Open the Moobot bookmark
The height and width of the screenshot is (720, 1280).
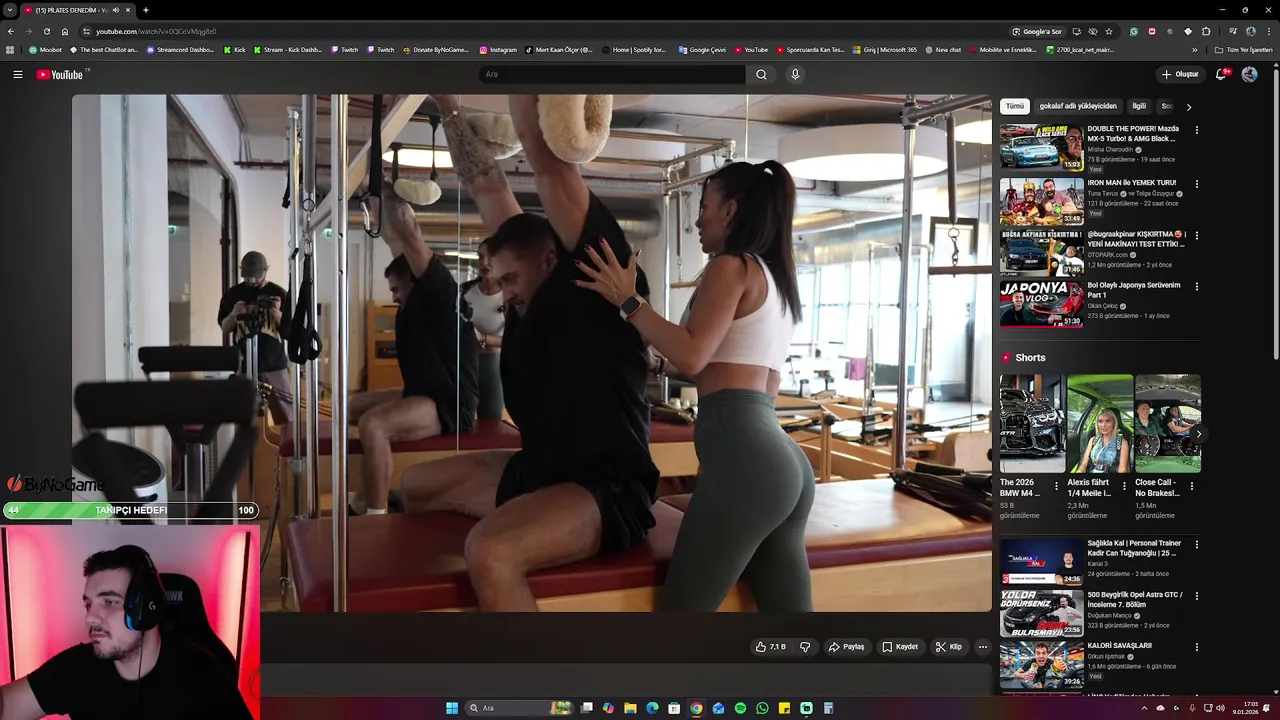46,49
